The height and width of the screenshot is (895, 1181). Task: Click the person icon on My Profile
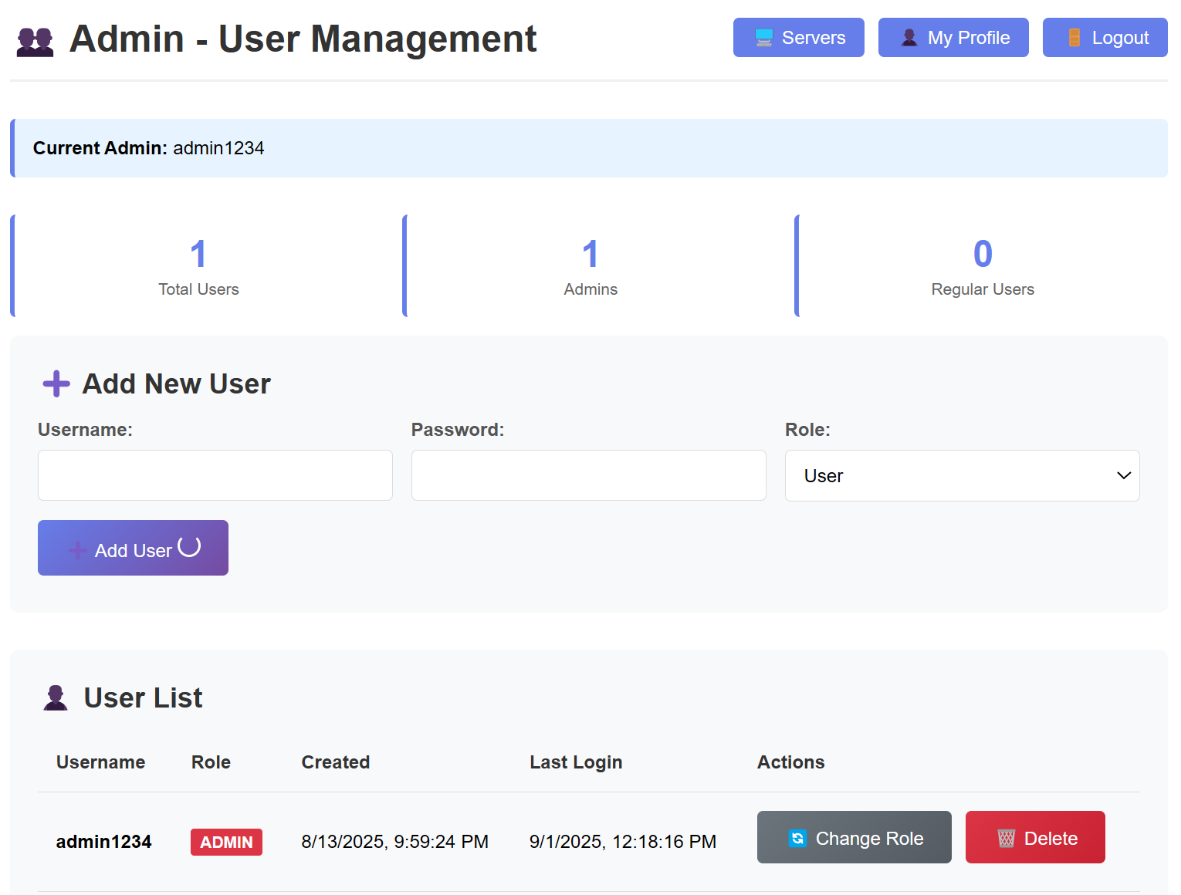pyautogui.click(x=909, y=38)
